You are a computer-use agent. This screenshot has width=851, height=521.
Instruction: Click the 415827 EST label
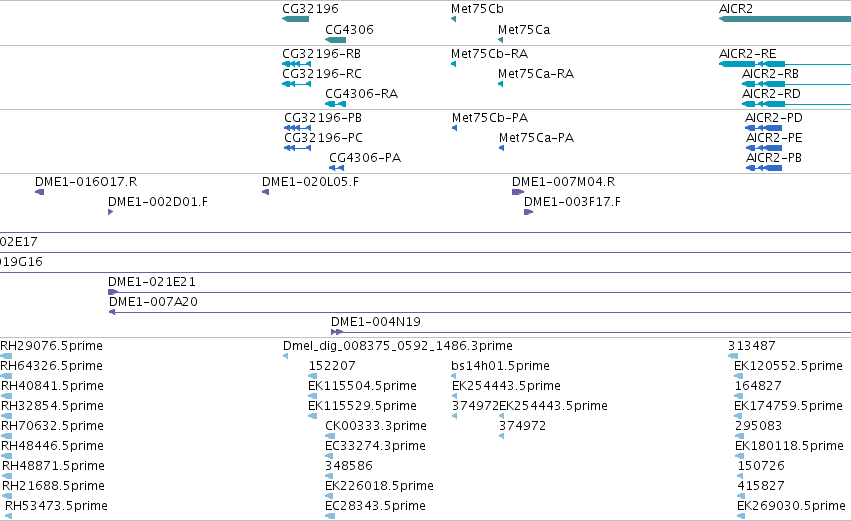click(x=760, y=486)
